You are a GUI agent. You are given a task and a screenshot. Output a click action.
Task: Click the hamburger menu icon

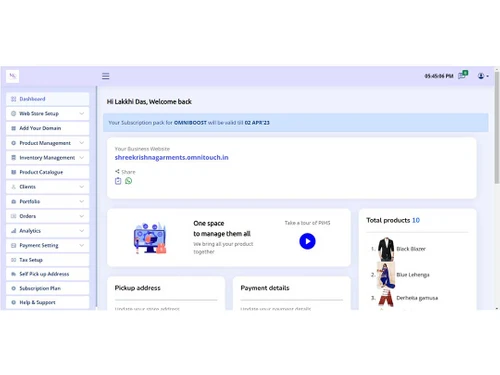tap(106, 76)
